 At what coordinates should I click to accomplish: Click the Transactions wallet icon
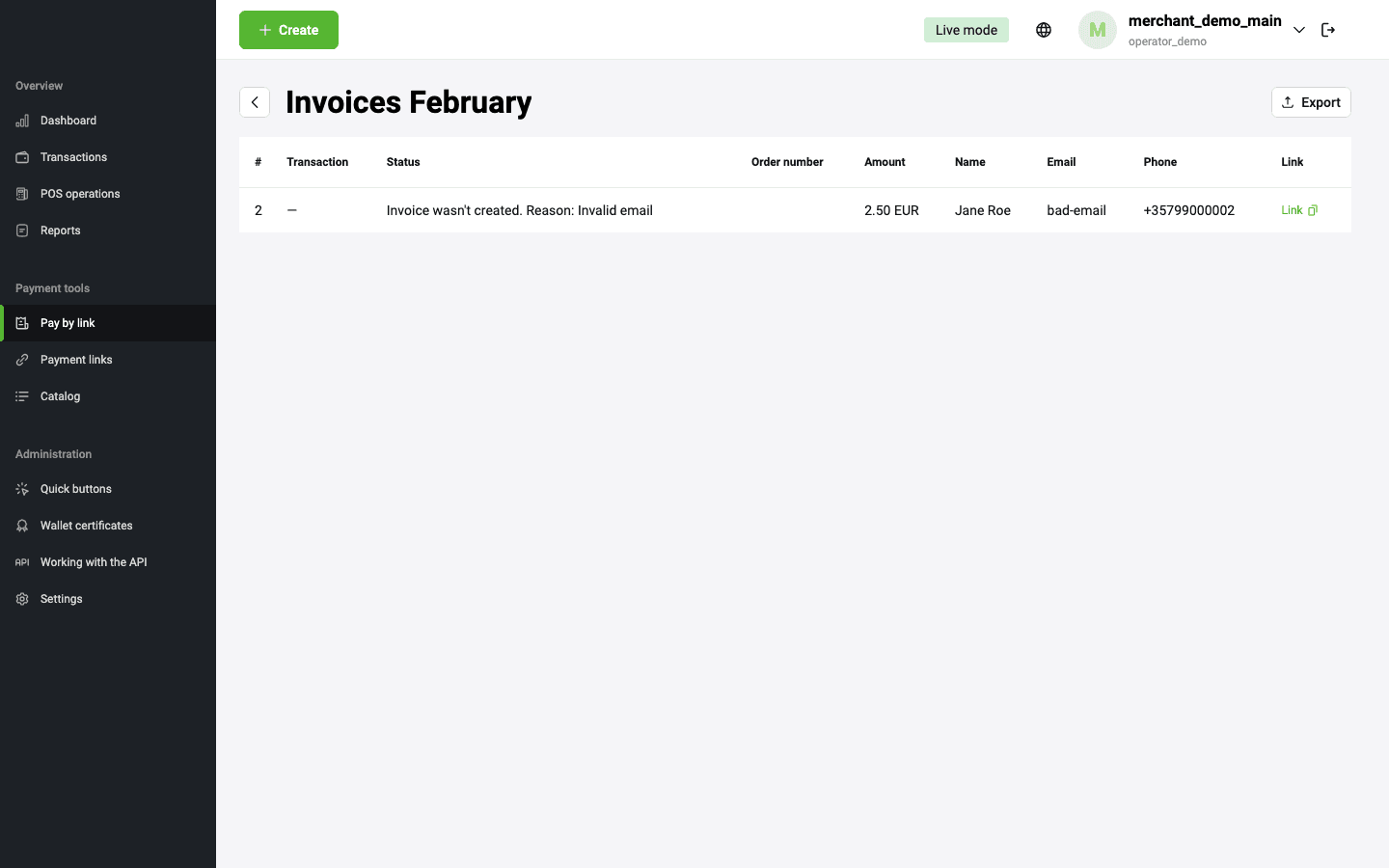click(x=22, y=157)
